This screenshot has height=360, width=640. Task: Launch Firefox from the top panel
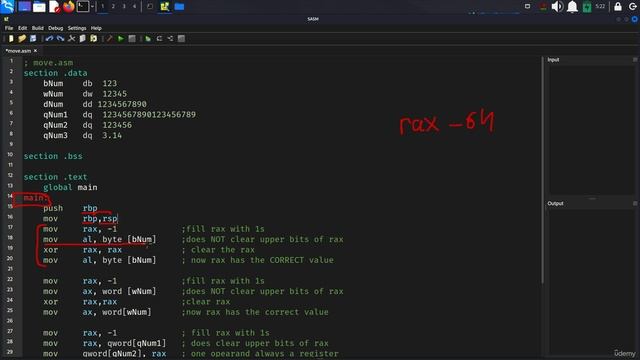[x=68, y=7]
